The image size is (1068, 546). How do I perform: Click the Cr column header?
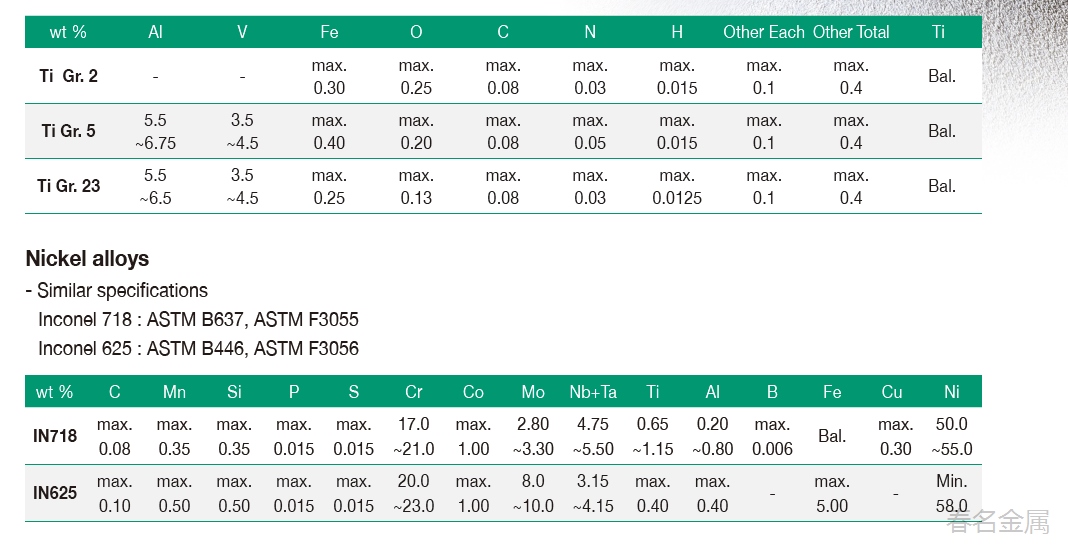[414, 392]
